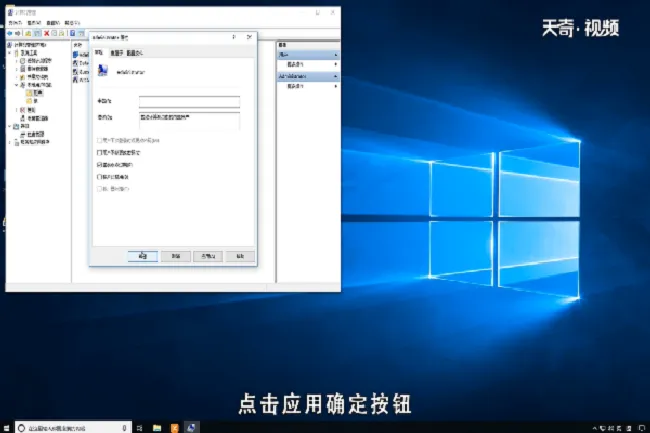Viewport: 650px width, 433px height.
Task: Open File Explorer from the taskbar
Action: click(157, 428)
